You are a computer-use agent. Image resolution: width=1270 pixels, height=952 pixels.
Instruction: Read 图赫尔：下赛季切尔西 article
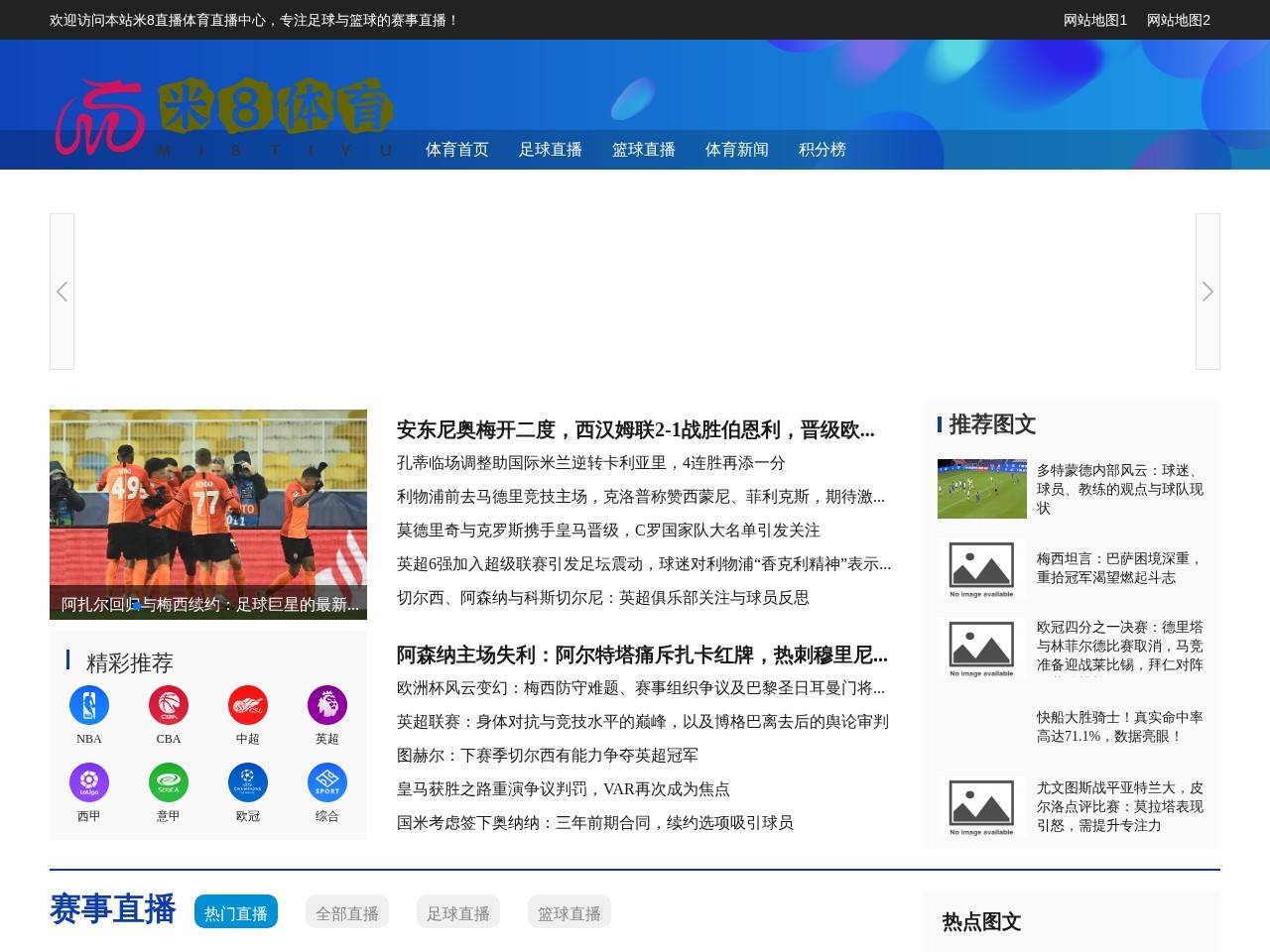(x=548, y=756)
